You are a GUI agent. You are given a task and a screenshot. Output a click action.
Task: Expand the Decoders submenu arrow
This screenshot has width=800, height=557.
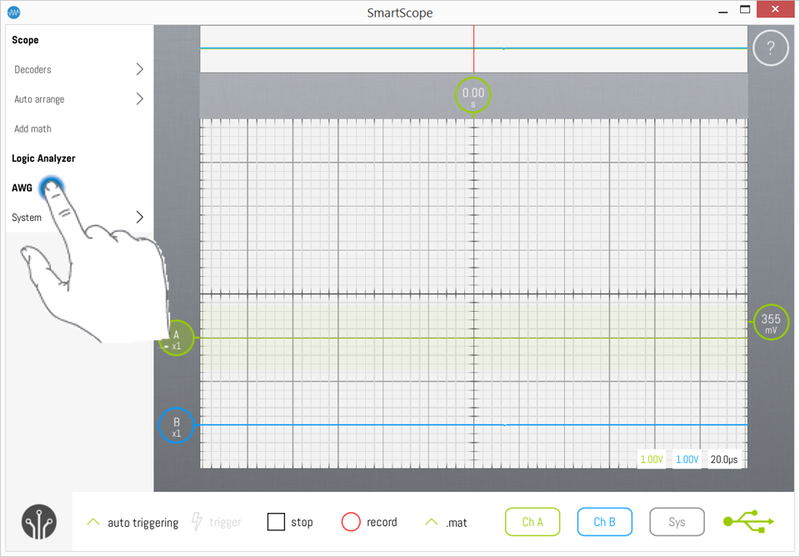tap(139, 70)
